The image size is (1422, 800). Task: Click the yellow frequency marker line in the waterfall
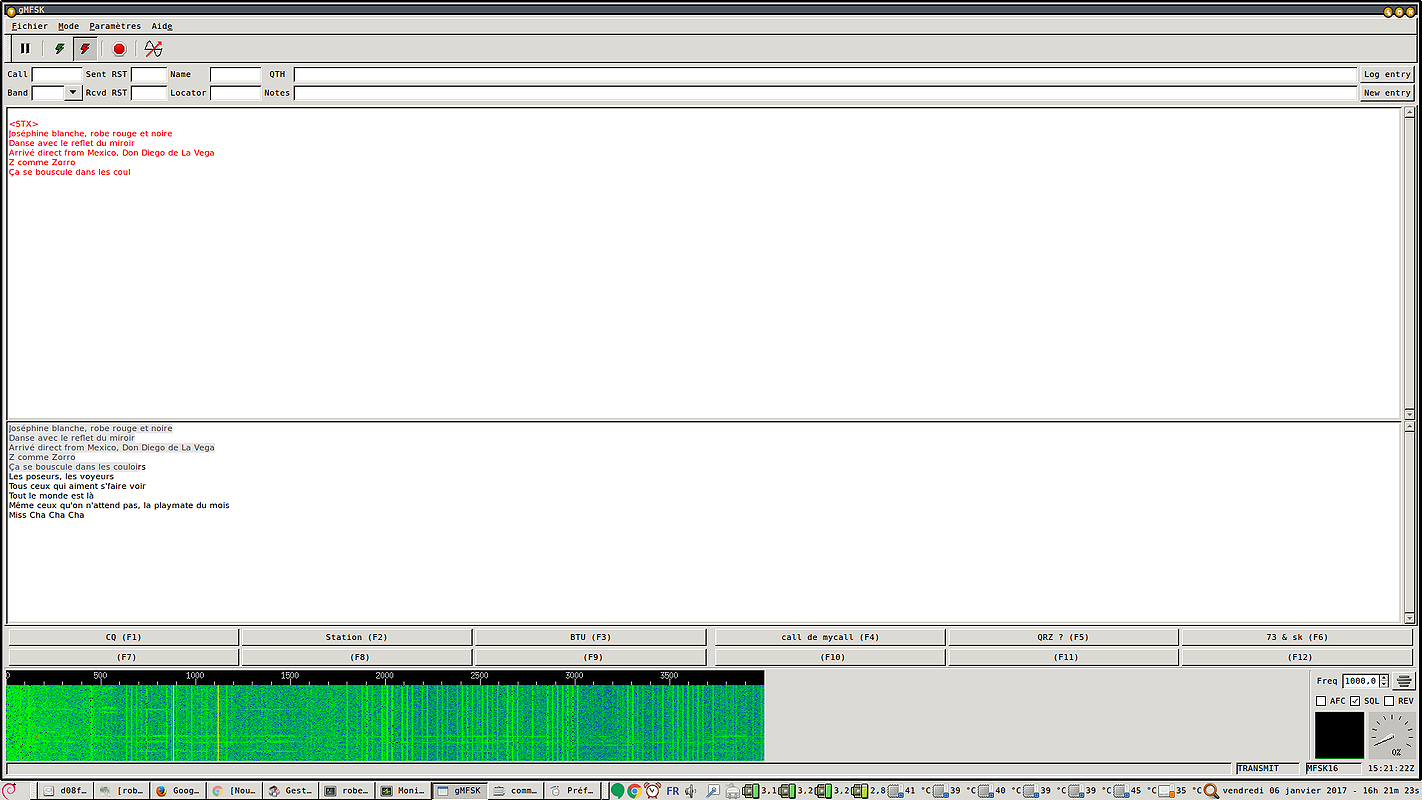tap(218, 722)
